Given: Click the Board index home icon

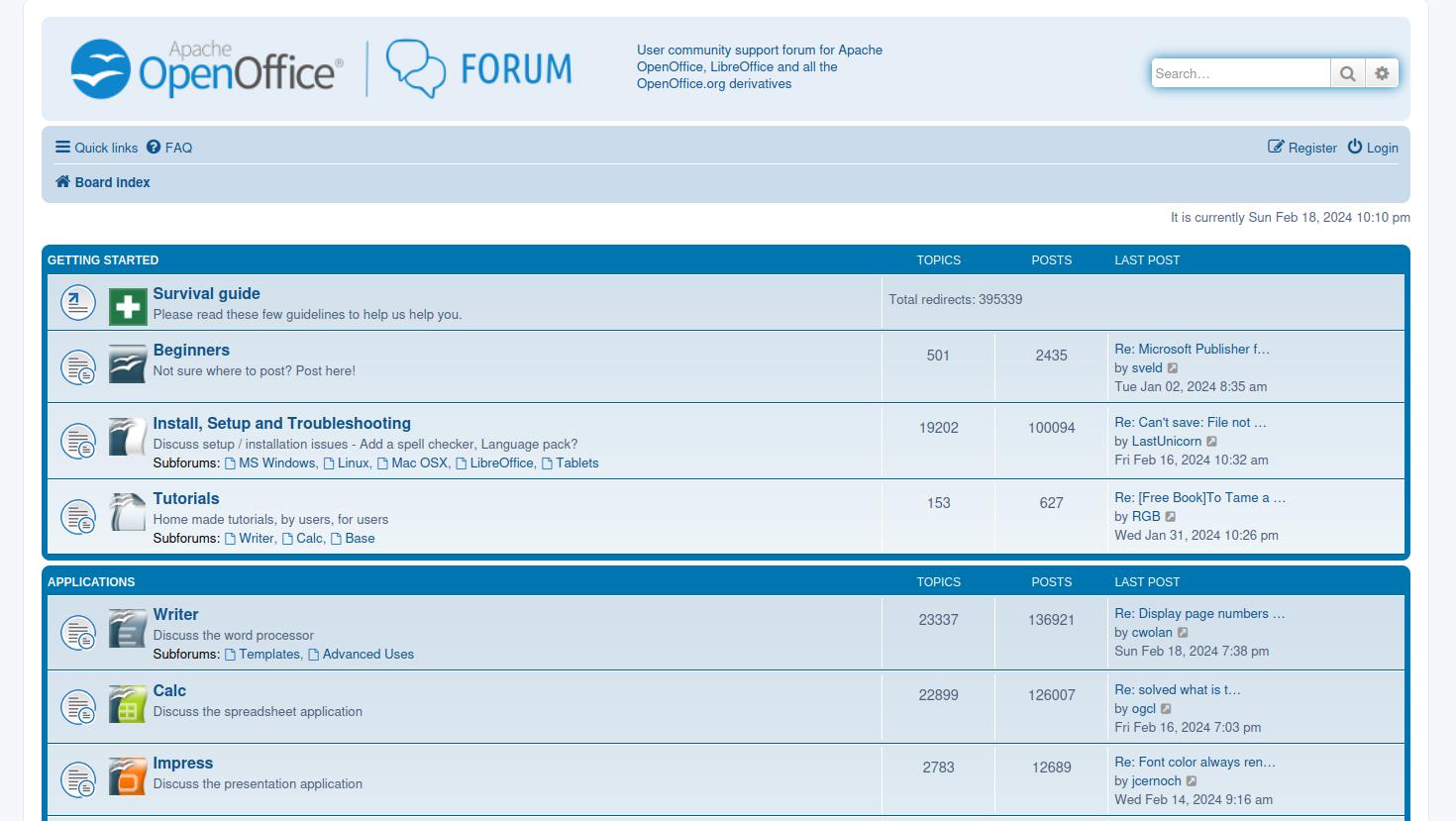Looking at the screenshot, I should 62,181.
